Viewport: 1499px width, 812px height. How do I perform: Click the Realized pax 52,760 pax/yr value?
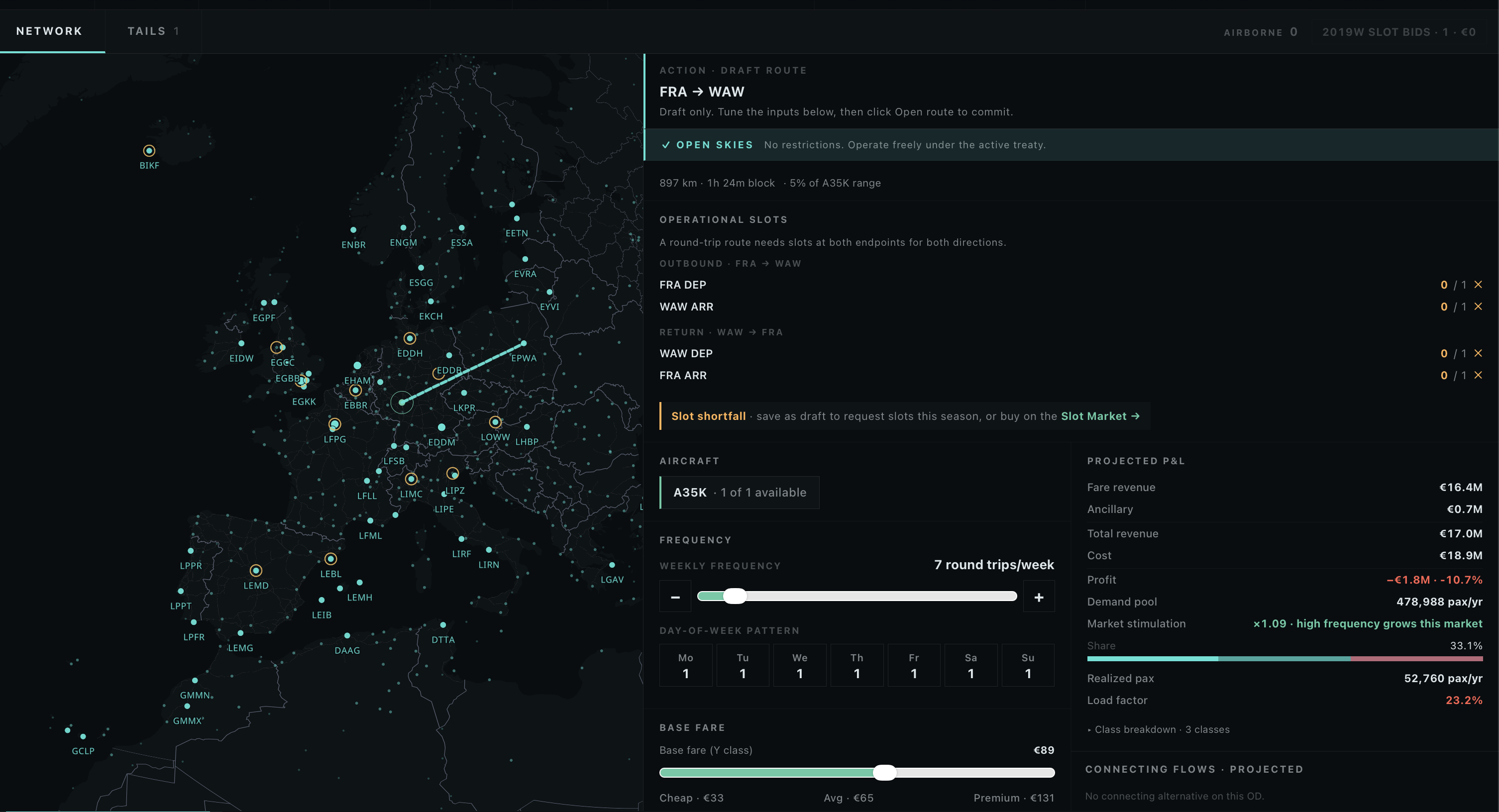(1443, 678)
